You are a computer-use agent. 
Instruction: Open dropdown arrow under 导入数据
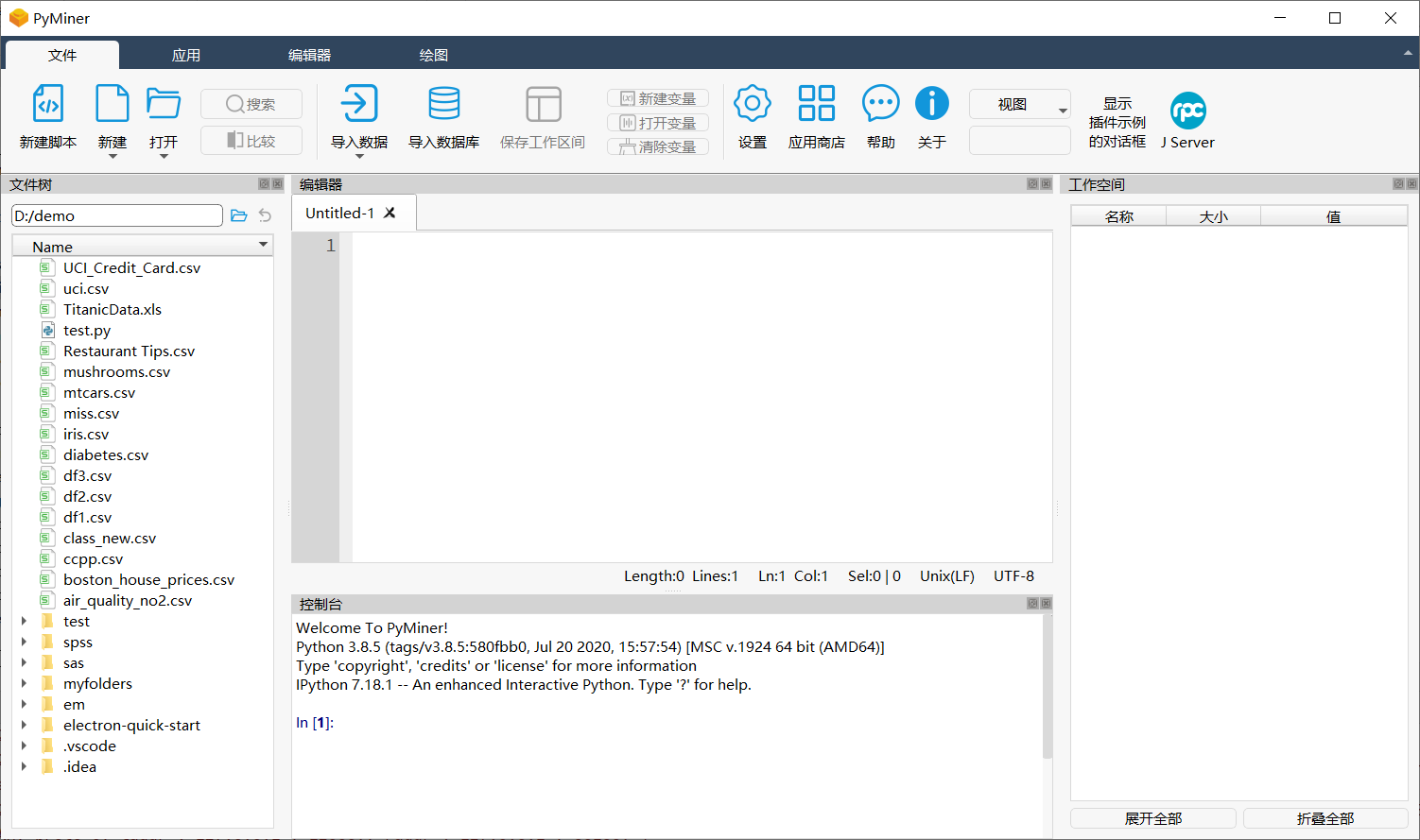click(359, 156)
